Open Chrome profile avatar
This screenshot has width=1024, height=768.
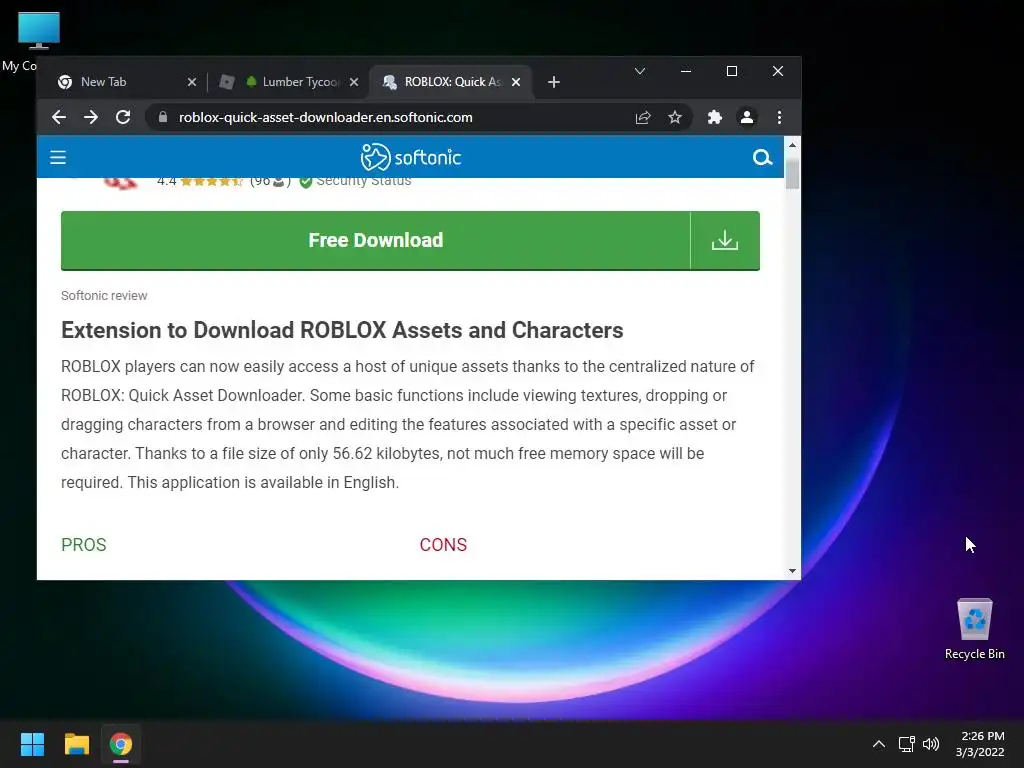(746, 118)
